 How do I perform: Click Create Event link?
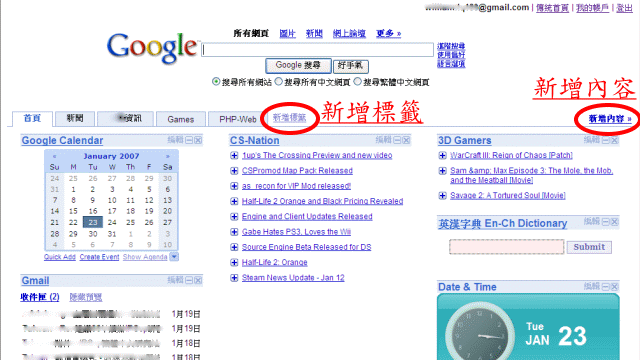coord(99,257)
